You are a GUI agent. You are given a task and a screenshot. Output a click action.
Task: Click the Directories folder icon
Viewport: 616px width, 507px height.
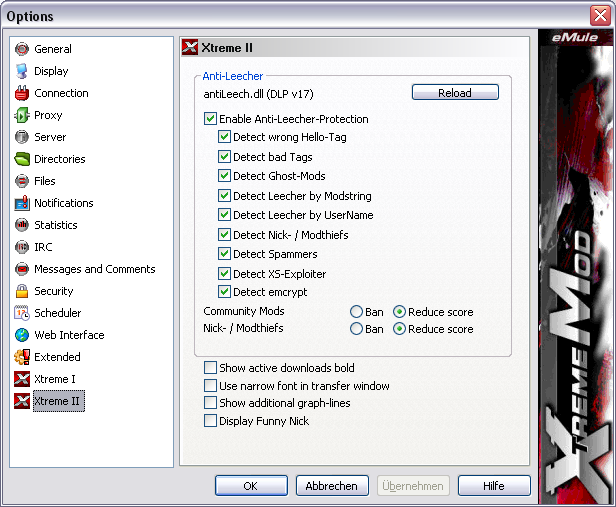point(22,159)
